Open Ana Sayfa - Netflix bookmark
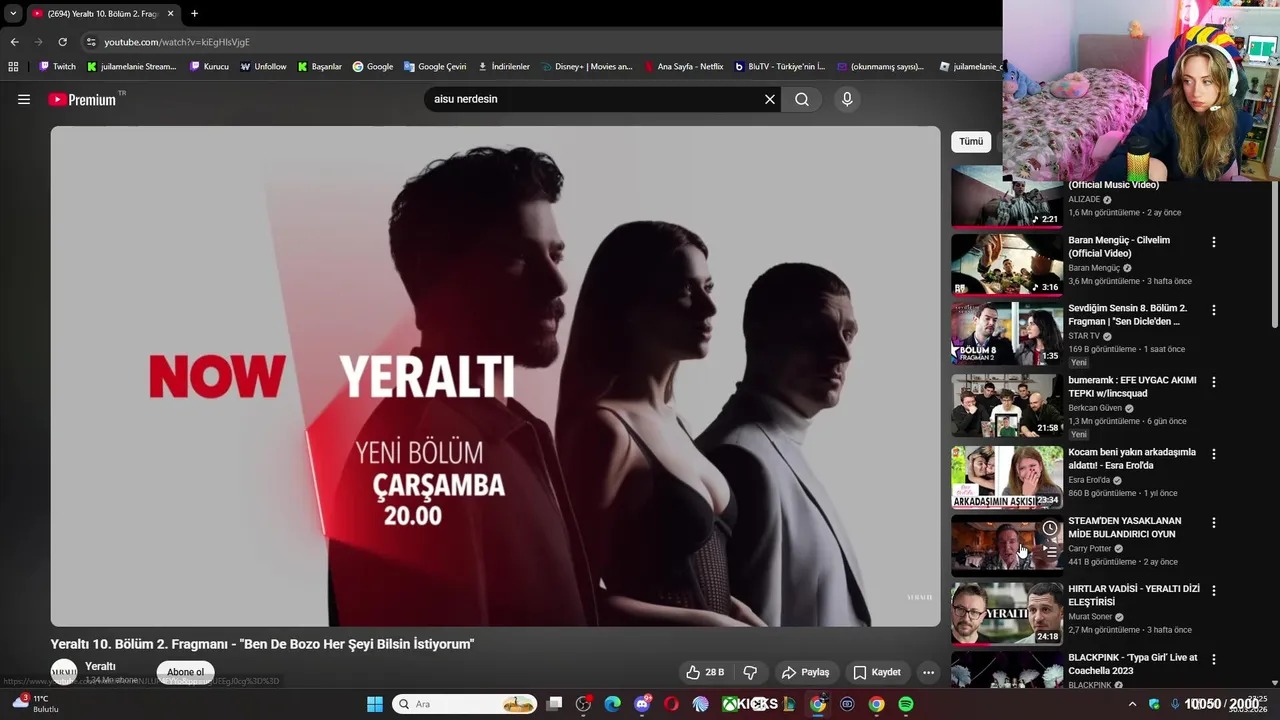The image size is (1280, 720). [x=684, y=67]
